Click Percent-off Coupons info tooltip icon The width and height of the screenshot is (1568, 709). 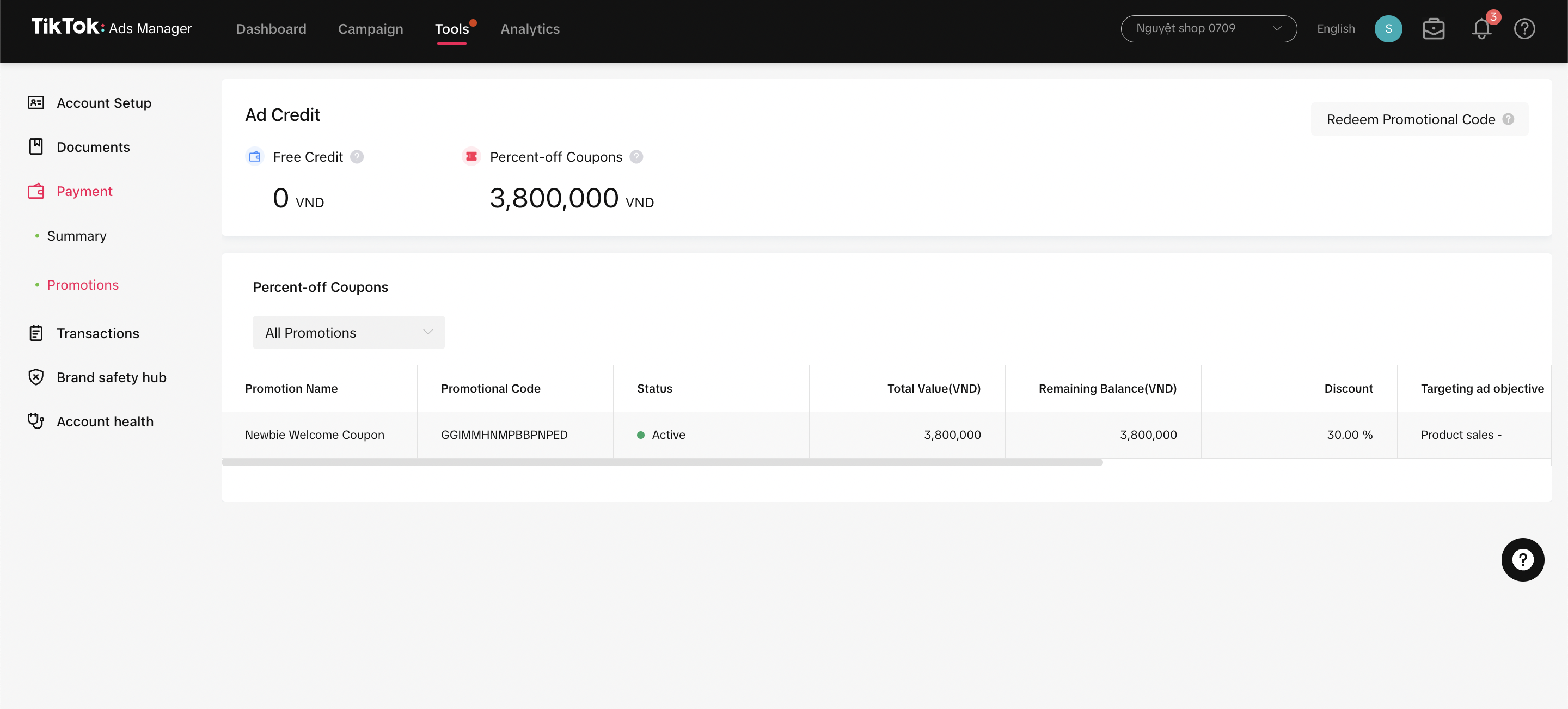point(636,157)
